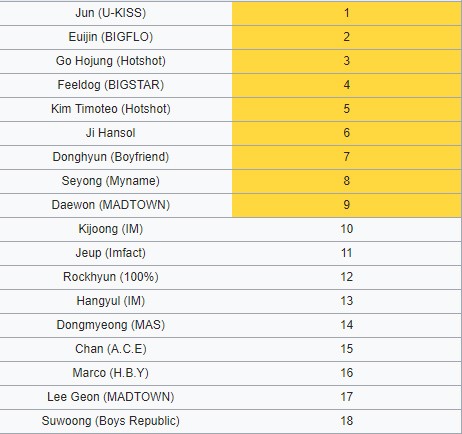This screenshot has width=462, height=434.
Task: Select Kijoong (IM) cell
Action: click(x=111, y=229)
